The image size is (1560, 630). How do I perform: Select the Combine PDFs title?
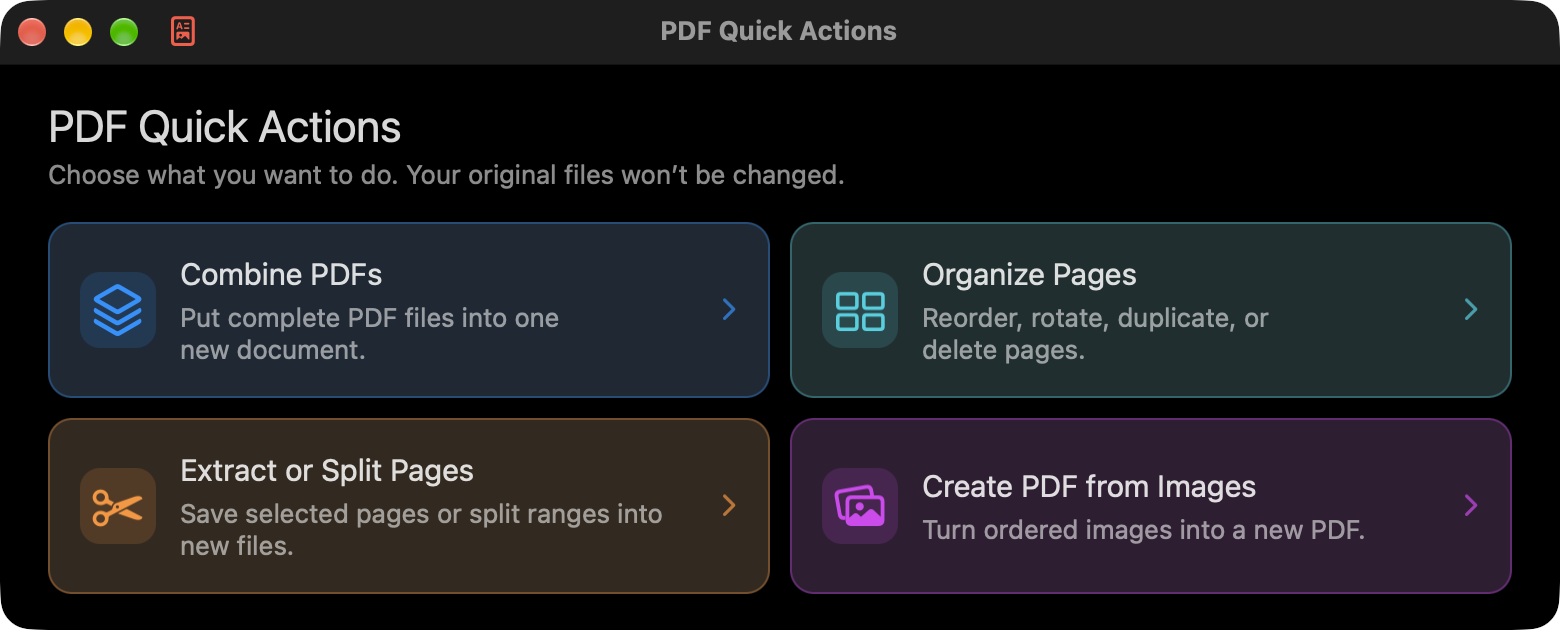281,275
